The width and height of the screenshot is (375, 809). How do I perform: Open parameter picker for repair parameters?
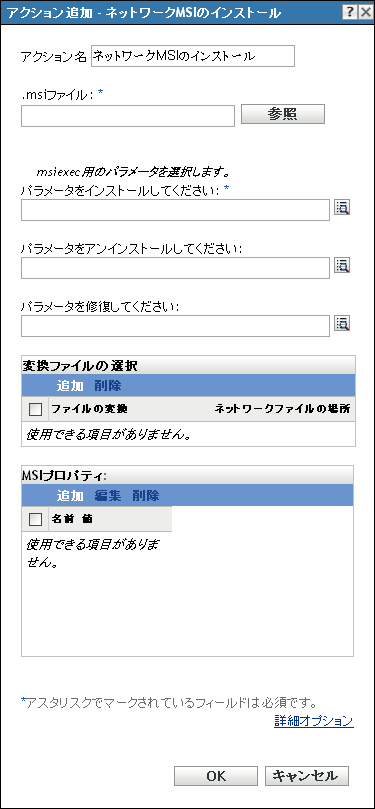click(343, 323)
